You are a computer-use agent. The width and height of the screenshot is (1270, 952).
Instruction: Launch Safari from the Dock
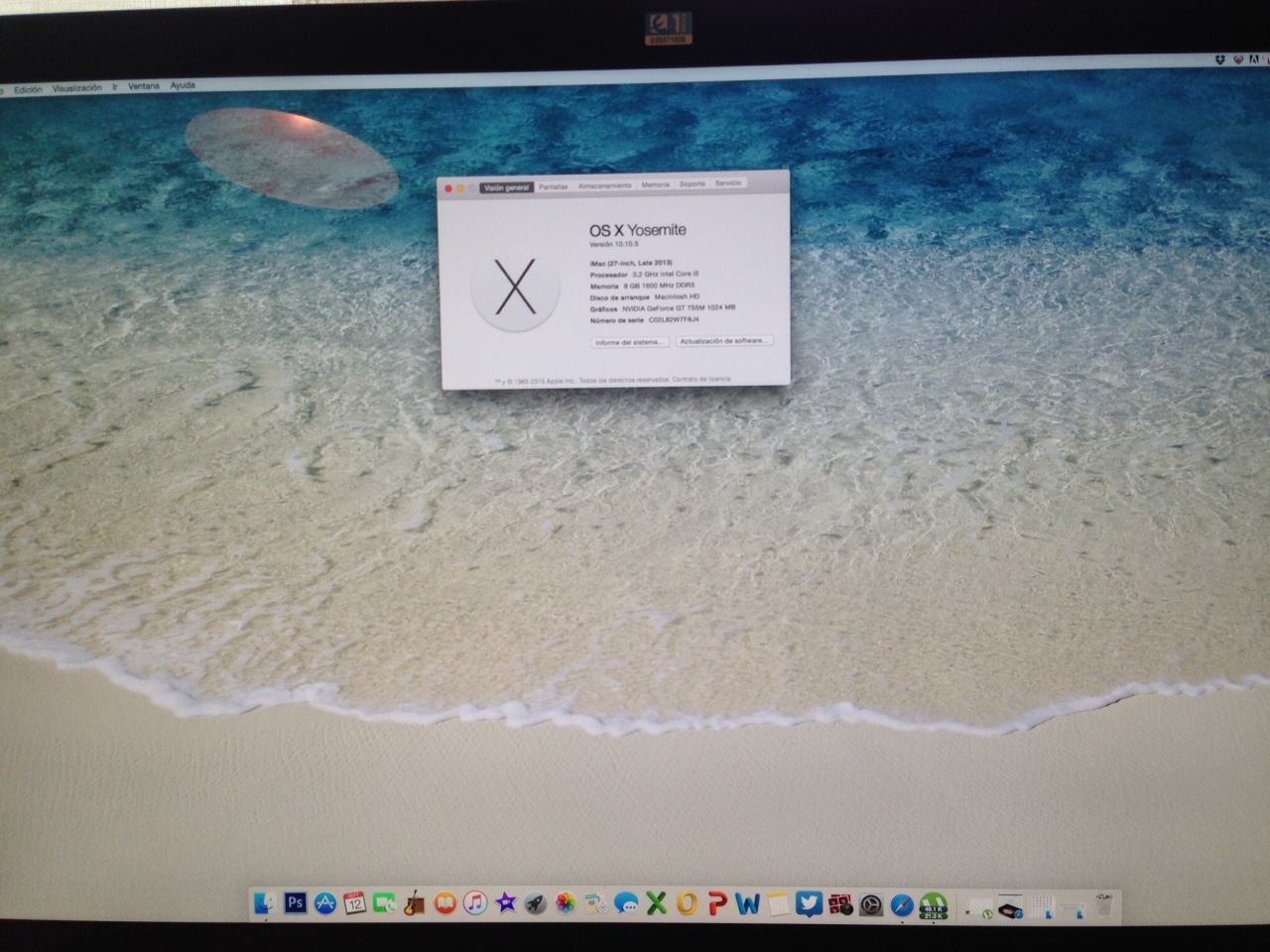click(901, 903)
